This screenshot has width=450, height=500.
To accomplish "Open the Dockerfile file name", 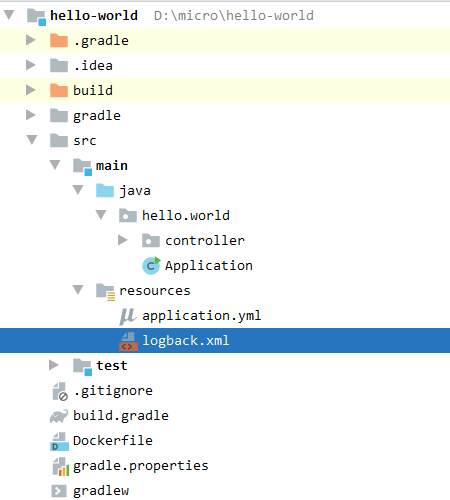I will 113,440.
